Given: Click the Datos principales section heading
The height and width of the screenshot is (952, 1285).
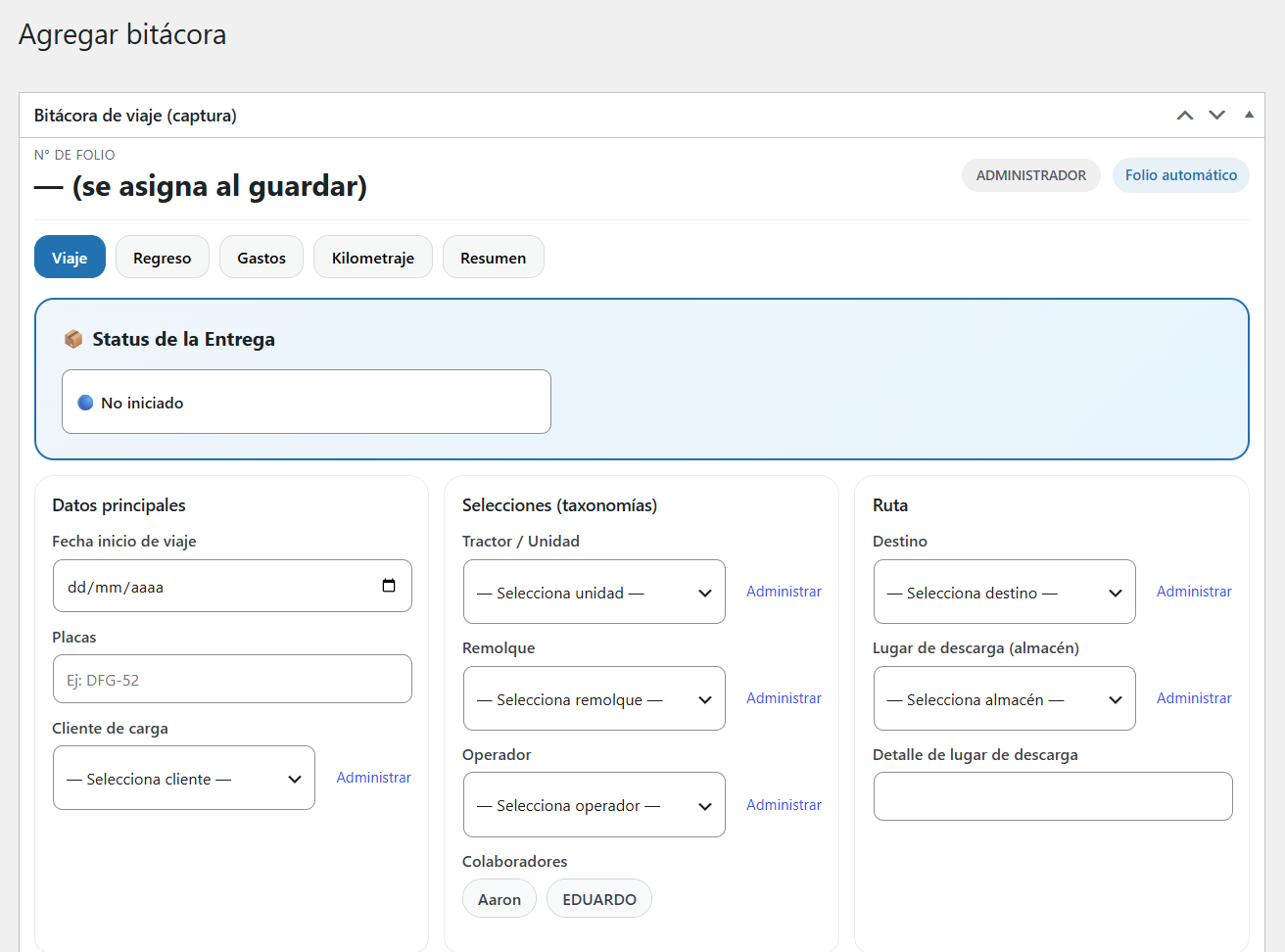Looking at the screenshot, I should click(x=119, y=505).
